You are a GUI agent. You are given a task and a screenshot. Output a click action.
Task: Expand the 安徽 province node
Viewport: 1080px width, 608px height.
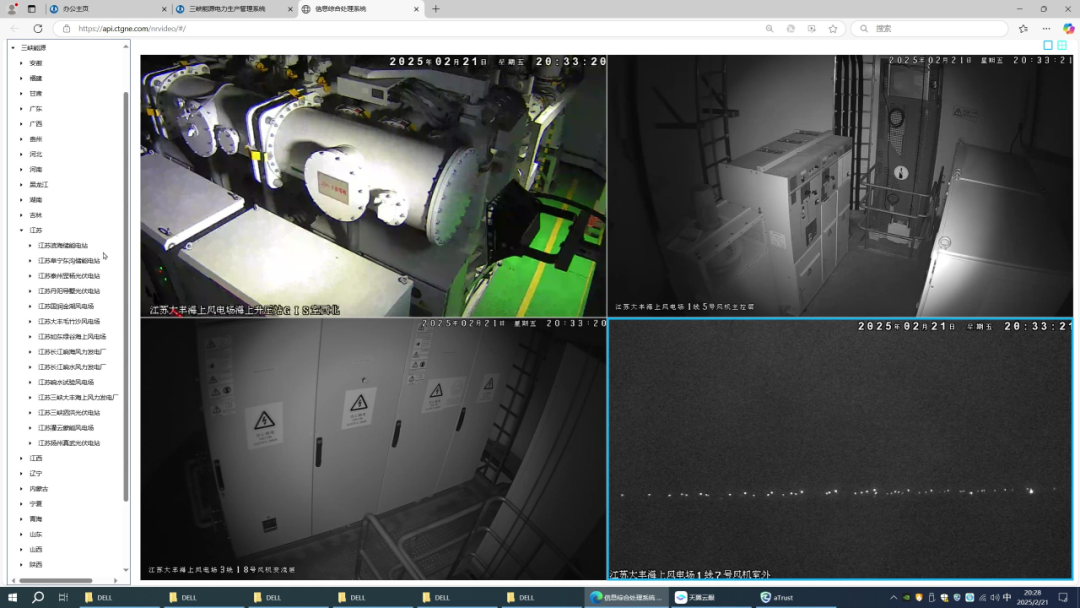tap(21, 63)
